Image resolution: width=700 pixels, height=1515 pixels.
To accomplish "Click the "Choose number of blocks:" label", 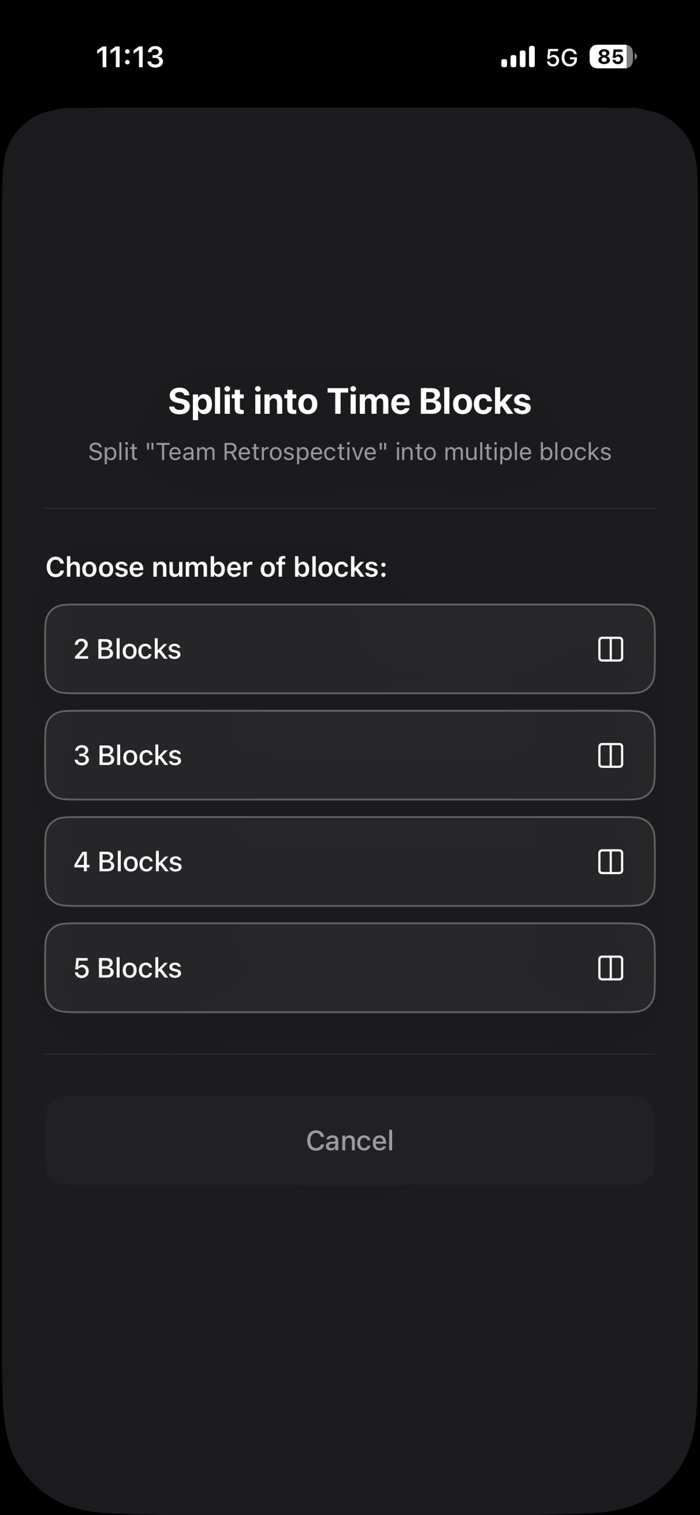I will pos(216,567).
